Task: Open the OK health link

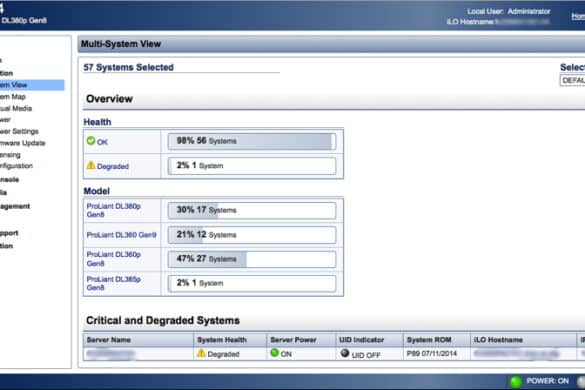Action: (102, 142)
